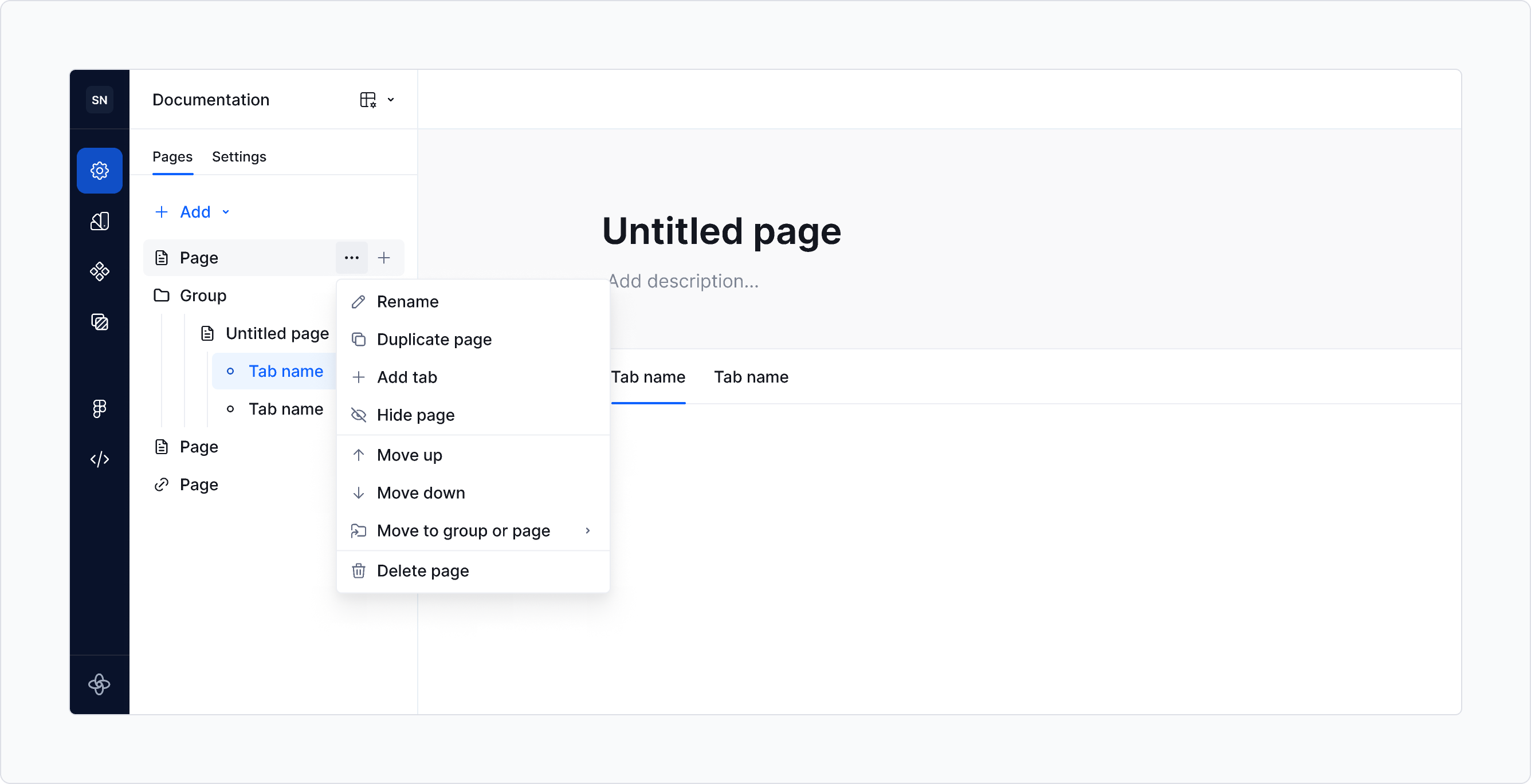The image size is (1531, 784).
Task: Click the SN avatar at the top left
Action: [99, 99]
